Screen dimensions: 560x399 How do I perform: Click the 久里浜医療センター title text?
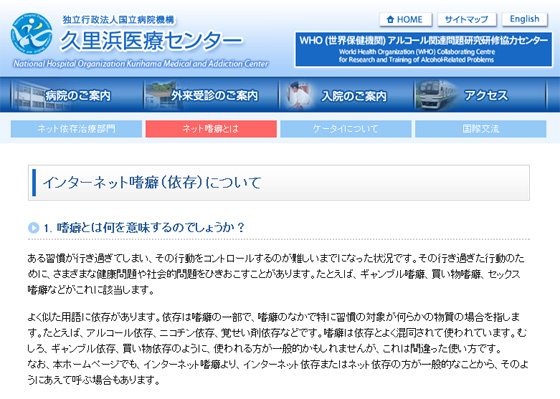[151, 40]
